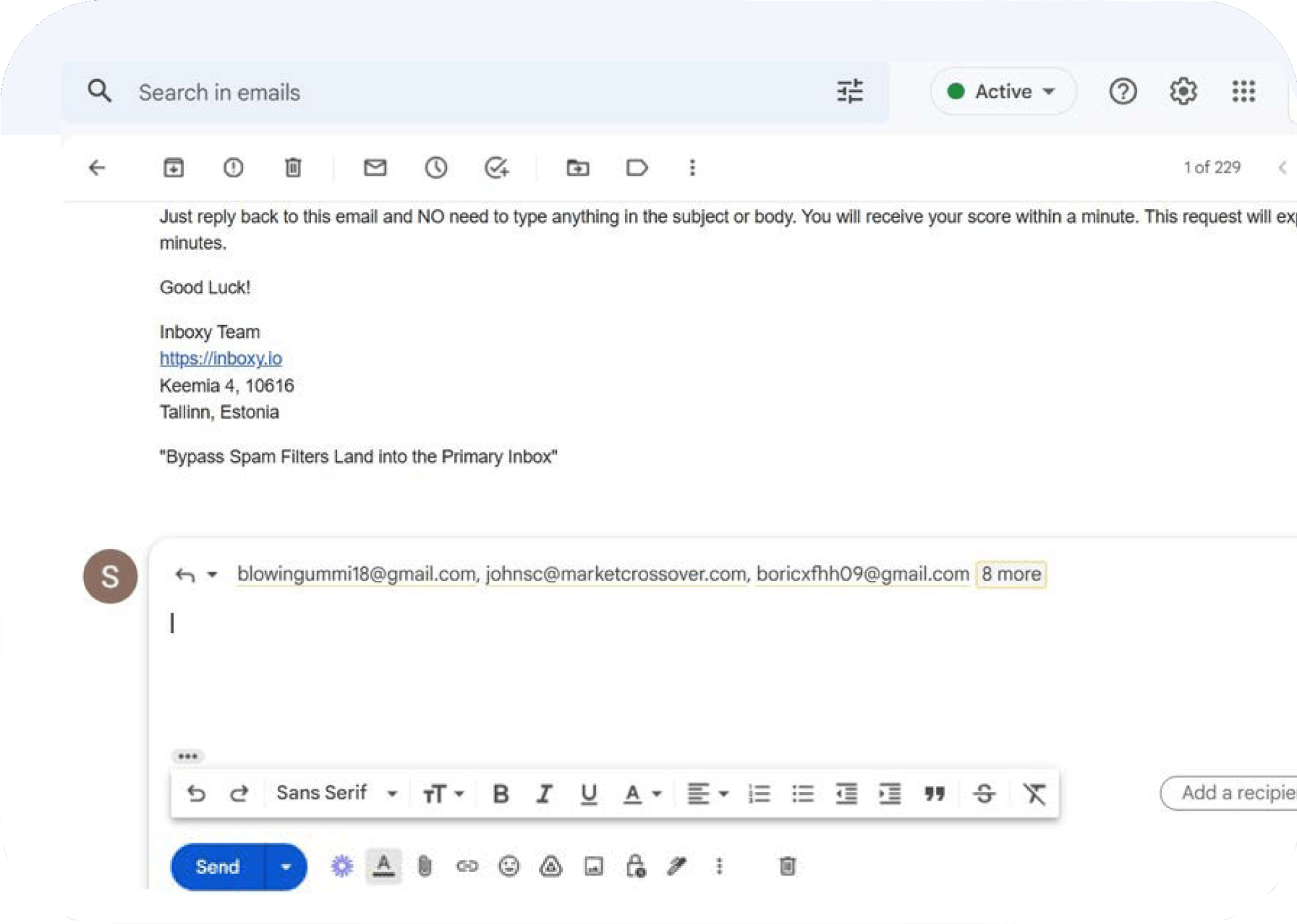Click the purple gear extension icon
The width and height of the screenshot is (1297, 924).
tap(342, 866)
